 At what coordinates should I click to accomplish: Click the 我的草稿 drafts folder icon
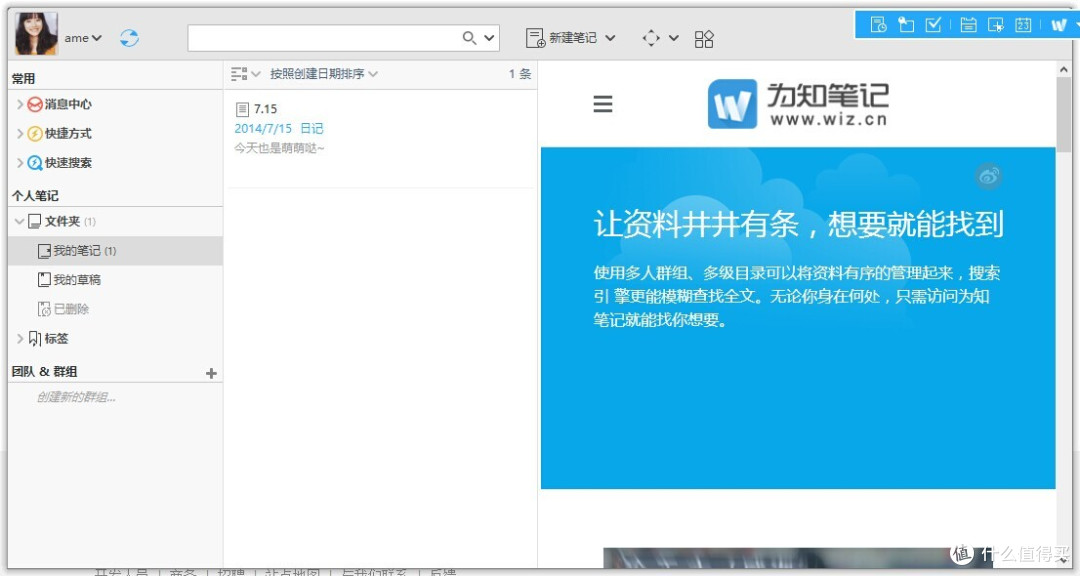tap(44, 280)
